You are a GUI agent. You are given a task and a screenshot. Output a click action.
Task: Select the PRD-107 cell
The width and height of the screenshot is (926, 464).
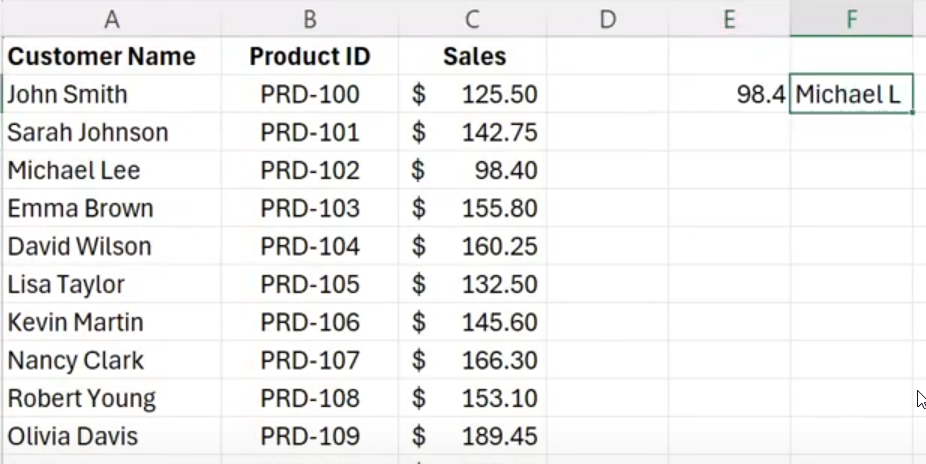click(x=309, y=361)
